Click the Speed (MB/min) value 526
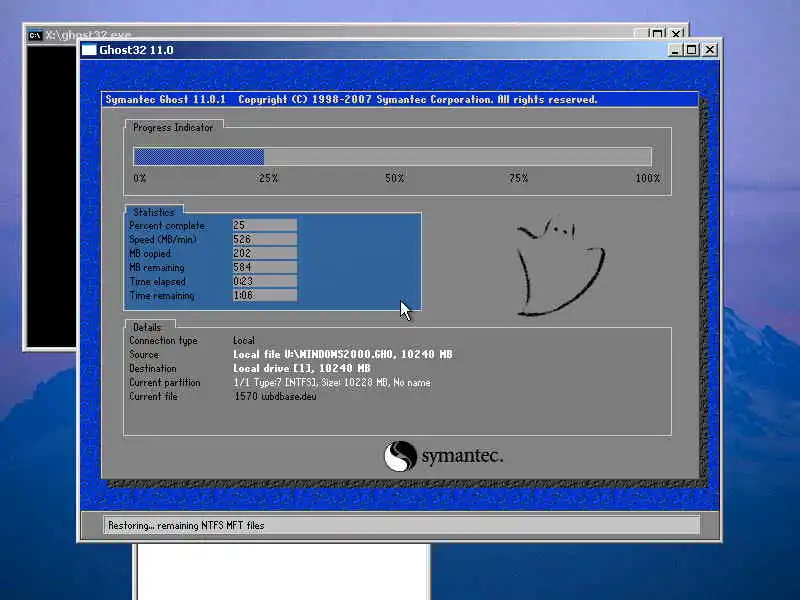 point(265,239)
